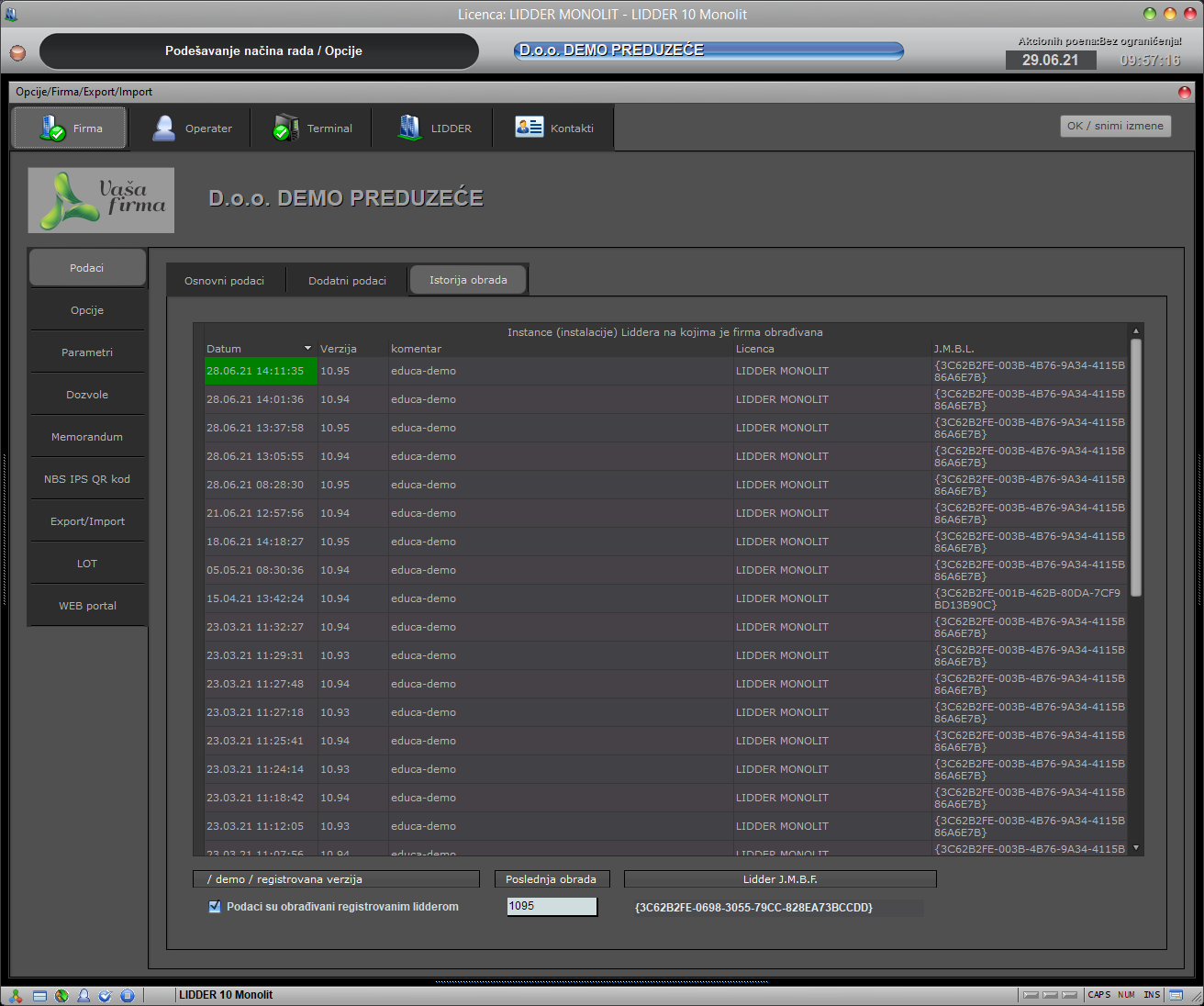Screen dimensions: 1204x1006
Task: Open the Terminal section icon
Action: coord(286,129)
